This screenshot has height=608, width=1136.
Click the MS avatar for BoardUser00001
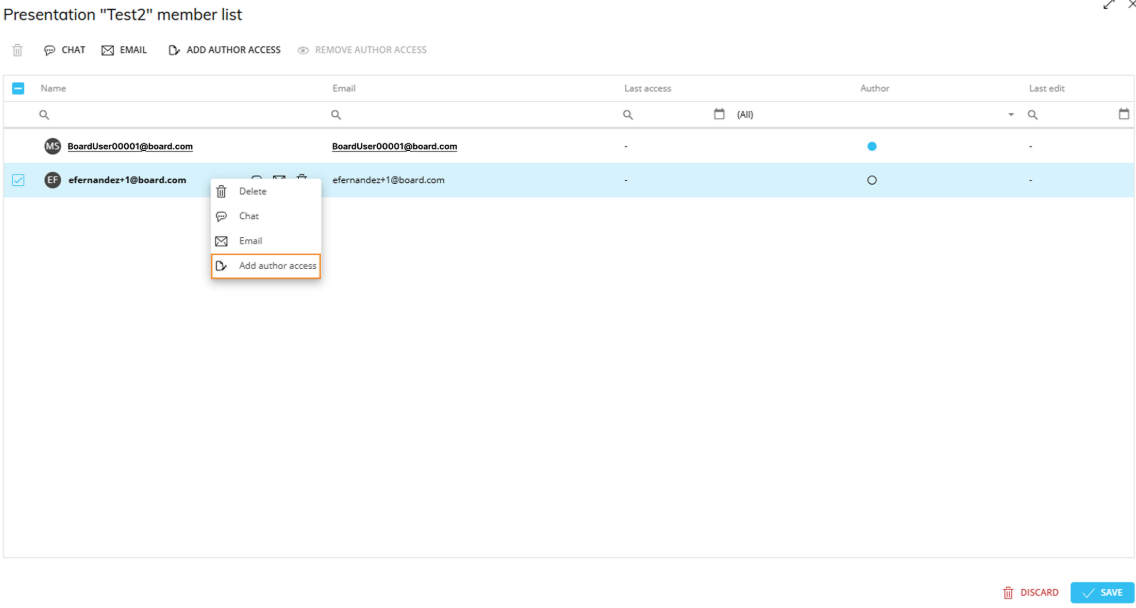pyautogui.click(x=52, y=146)
